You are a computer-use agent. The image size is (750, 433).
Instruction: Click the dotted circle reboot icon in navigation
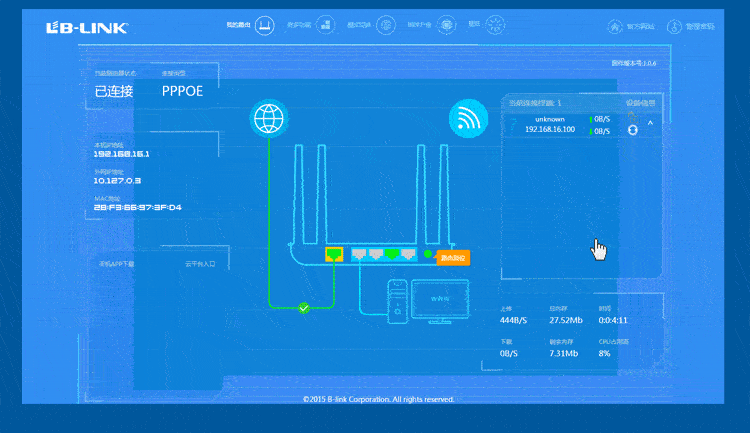coord(495,25)
